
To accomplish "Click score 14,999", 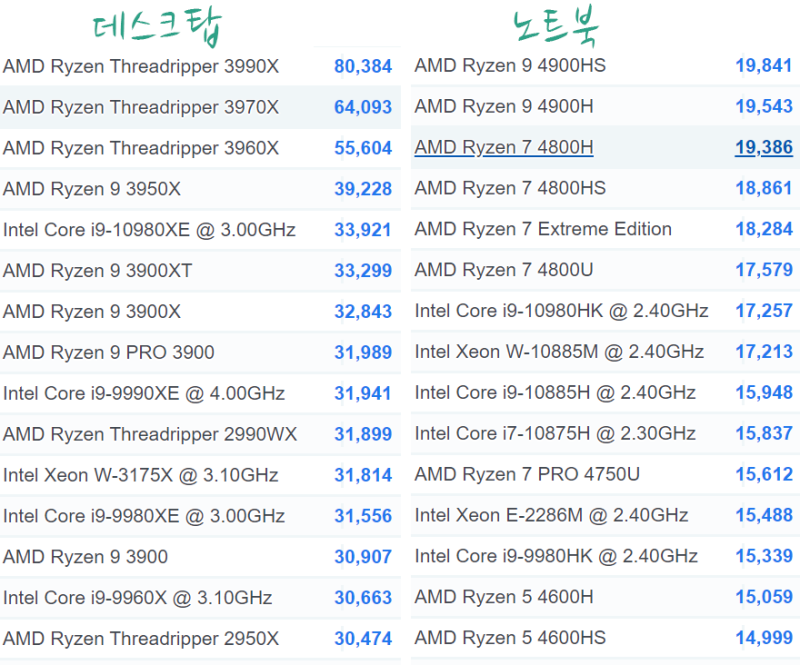I will [764, 637].
